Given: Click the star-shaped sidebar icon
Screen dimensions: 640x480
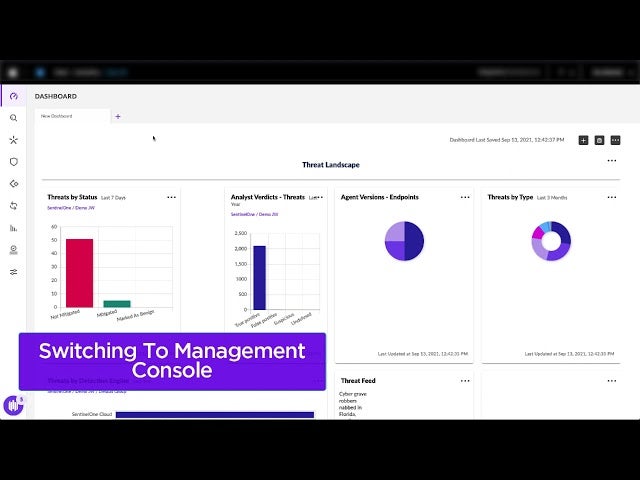Looking at the screenshot, I should click(x=13, y=140).
